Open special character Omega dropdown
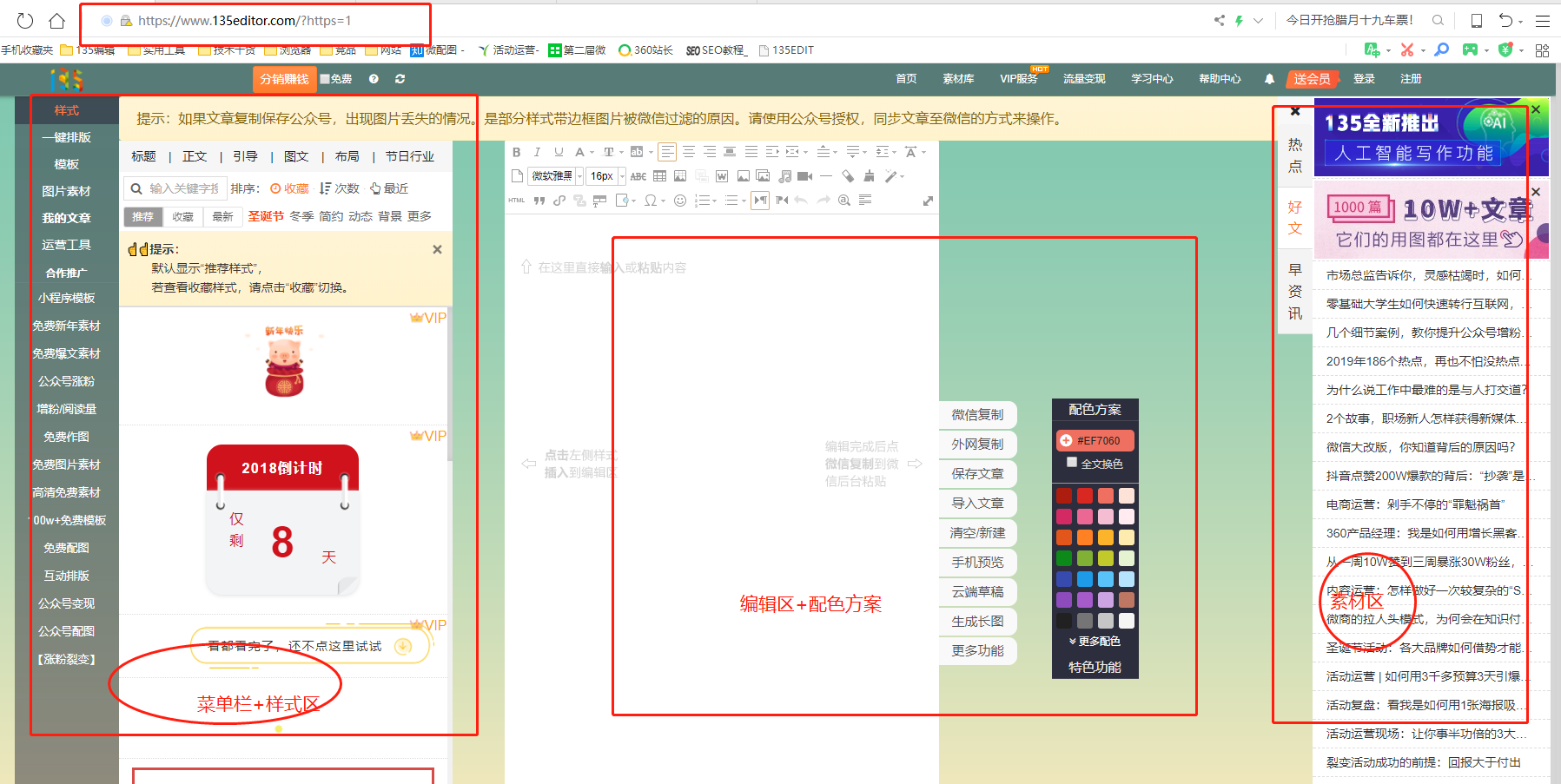Image resolution: width=1561 pixels, height=784 pixels. pyautogui.click(x=663, y=201)
